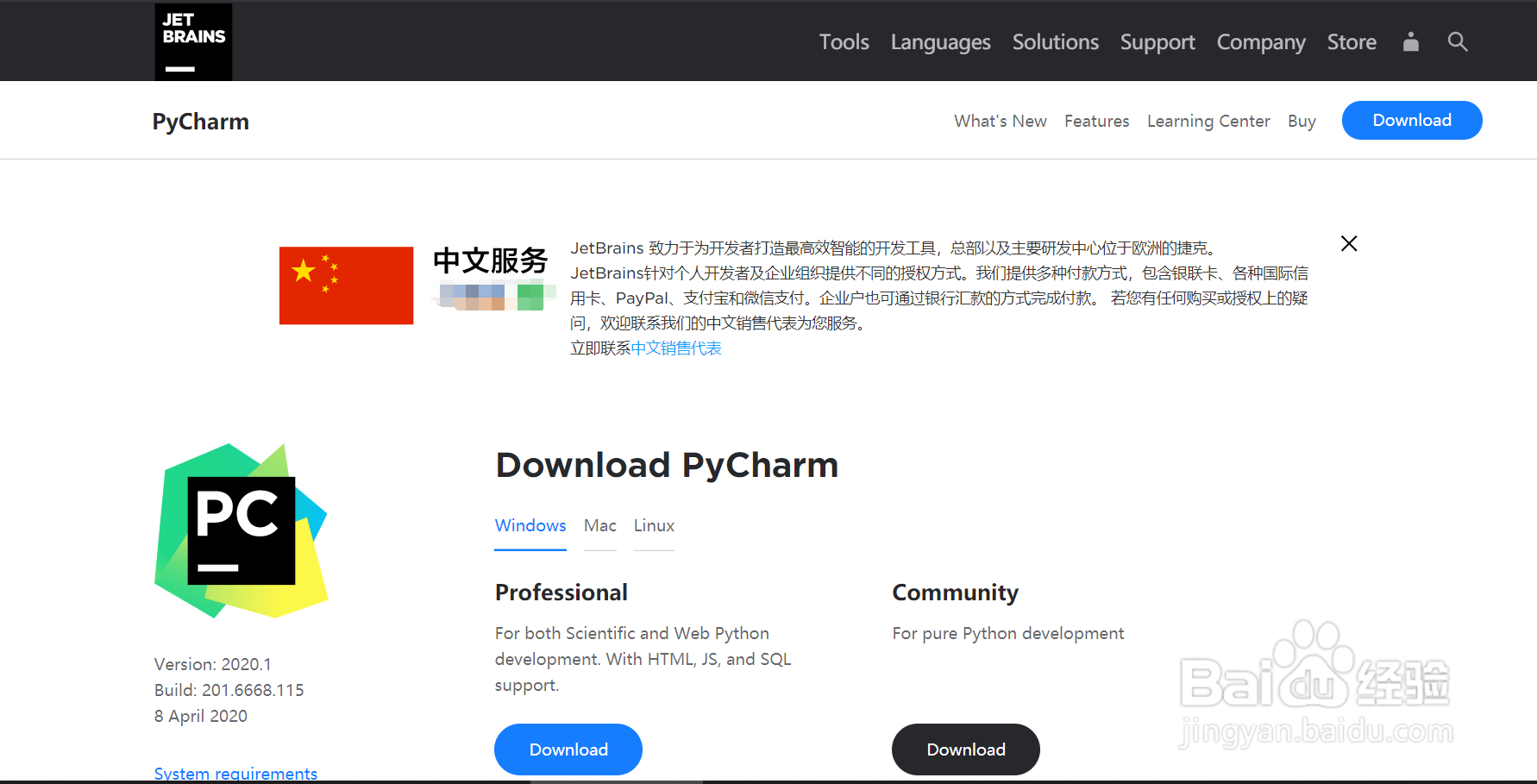Contact the 中文销售代表 link
The image size is (1537, 784).
point(676,348)
